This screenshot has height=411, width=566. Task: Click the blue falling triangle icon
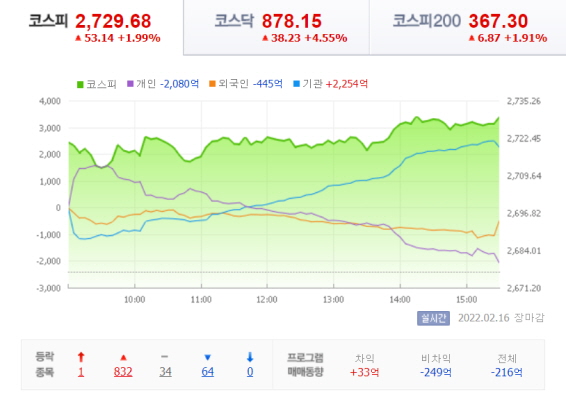click(x=208, y=358)
